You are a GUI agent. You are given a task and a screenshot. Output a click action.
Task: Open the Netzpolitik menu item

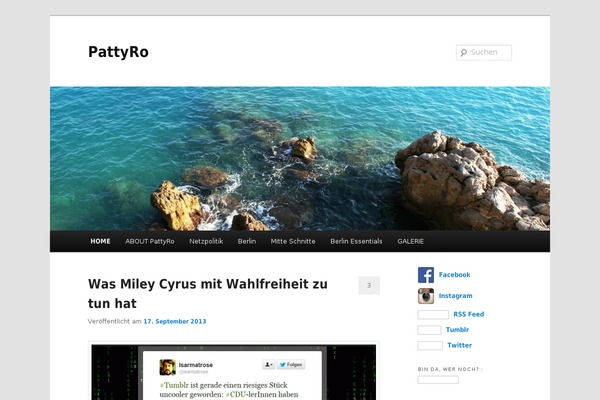[x=206, y=241]
